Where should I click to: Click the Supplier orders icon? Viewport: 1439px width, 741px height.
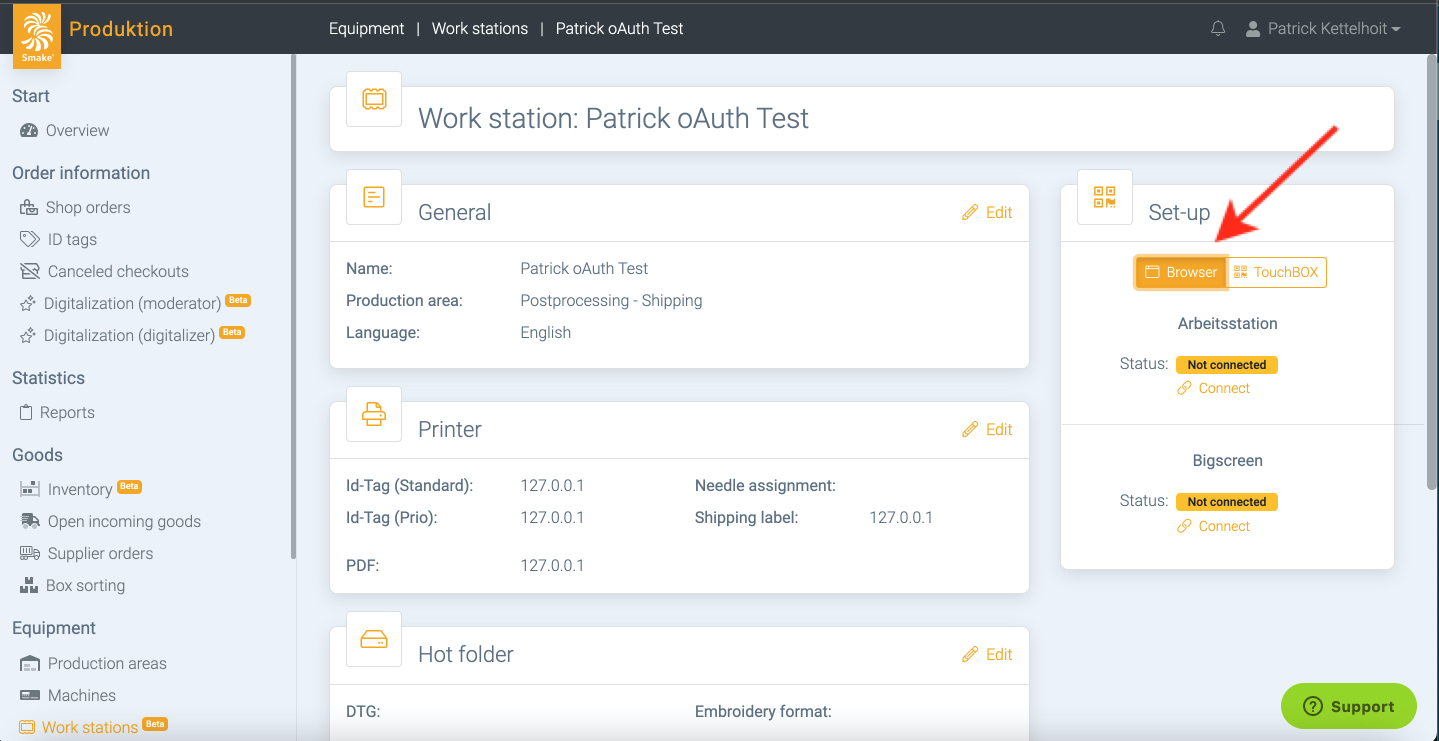point(30,554)
